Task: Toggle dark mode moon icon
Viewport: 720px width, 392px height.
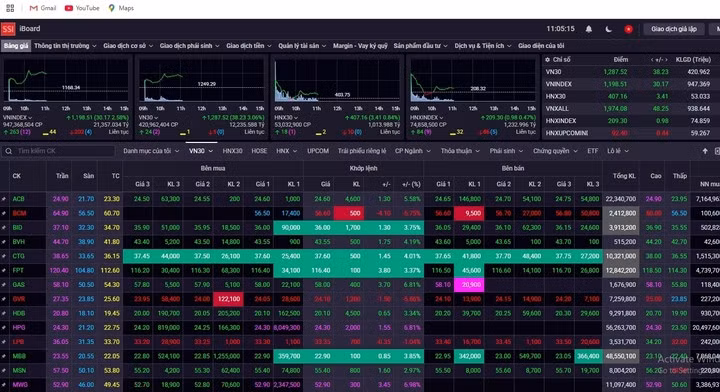Action: coord(608,29)
